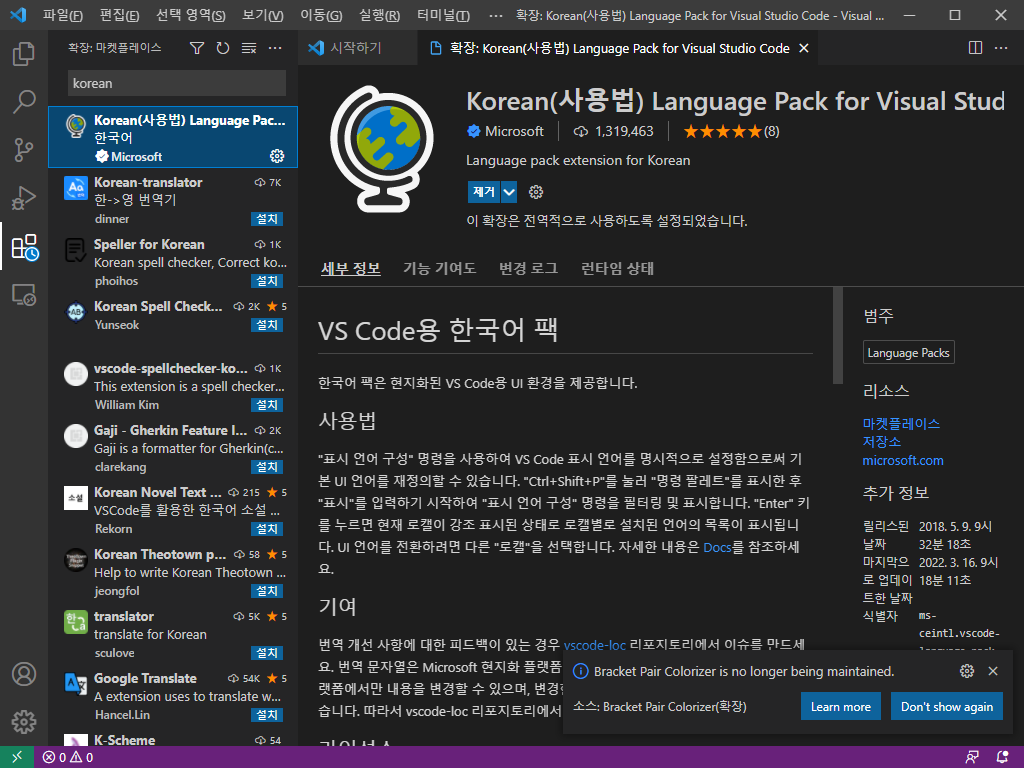Click Don't show again button

tap(947, 707)
